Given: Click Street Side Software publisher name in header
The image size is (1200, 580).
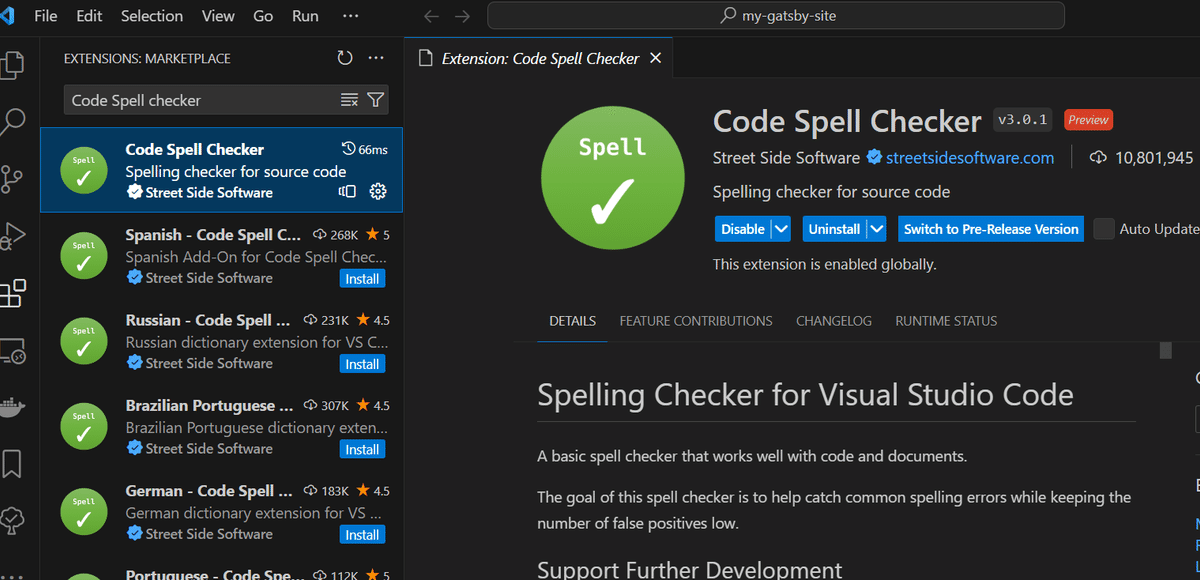Looking at the screenshot, I should pos(786,158).
